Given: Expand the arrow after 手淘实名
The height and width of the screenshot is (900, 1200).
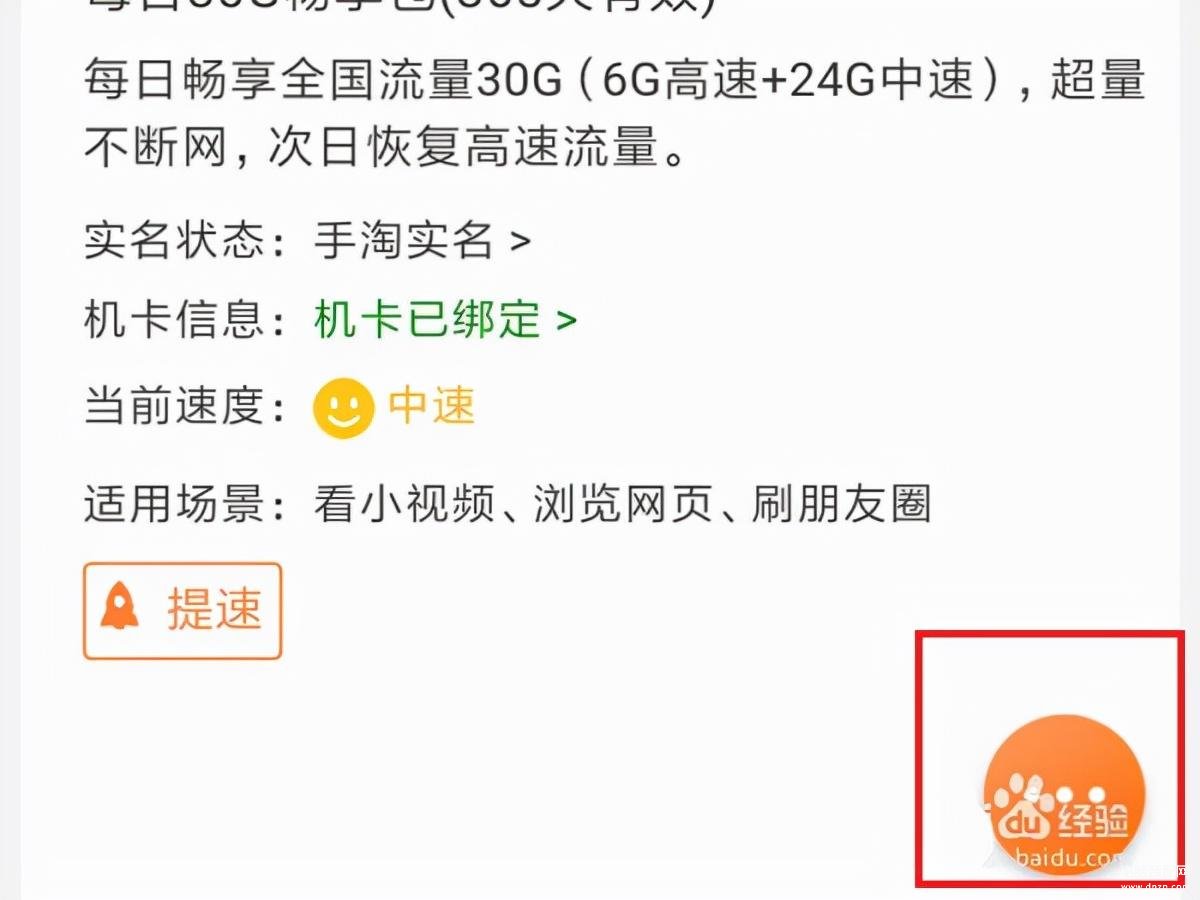Looking at the screenshot, I should click(x=520, y=242).
